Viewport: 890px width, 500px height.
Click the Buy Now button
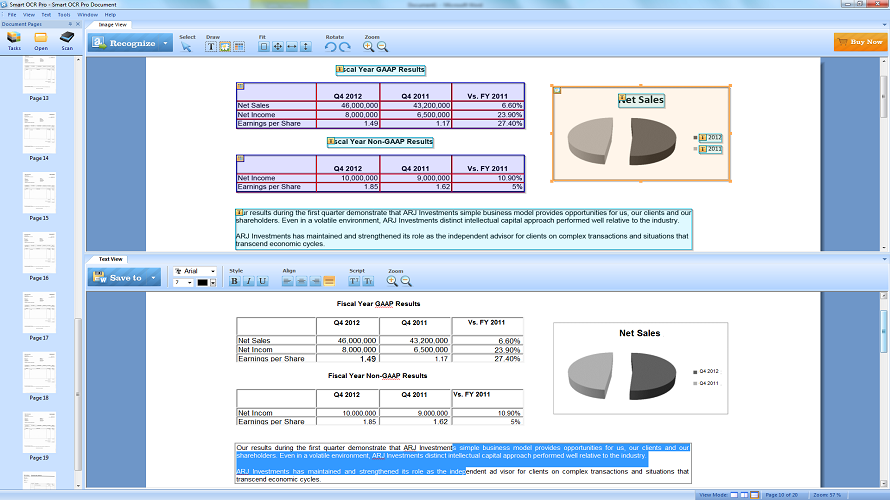(x=859, y=42)
